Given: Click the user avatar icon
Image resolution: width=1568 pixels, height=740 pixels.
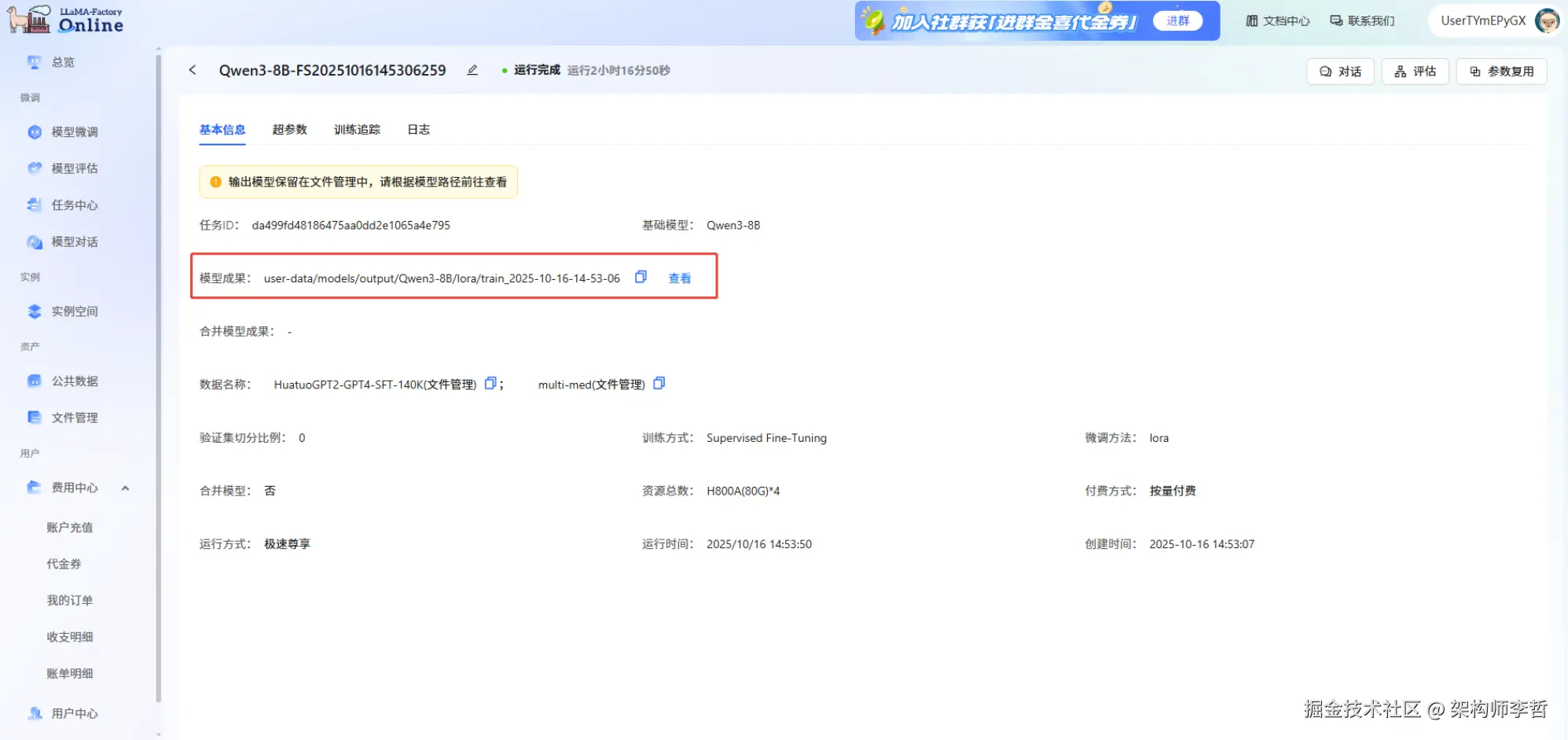Looking at the screenshot, I should coord(1547,21).
